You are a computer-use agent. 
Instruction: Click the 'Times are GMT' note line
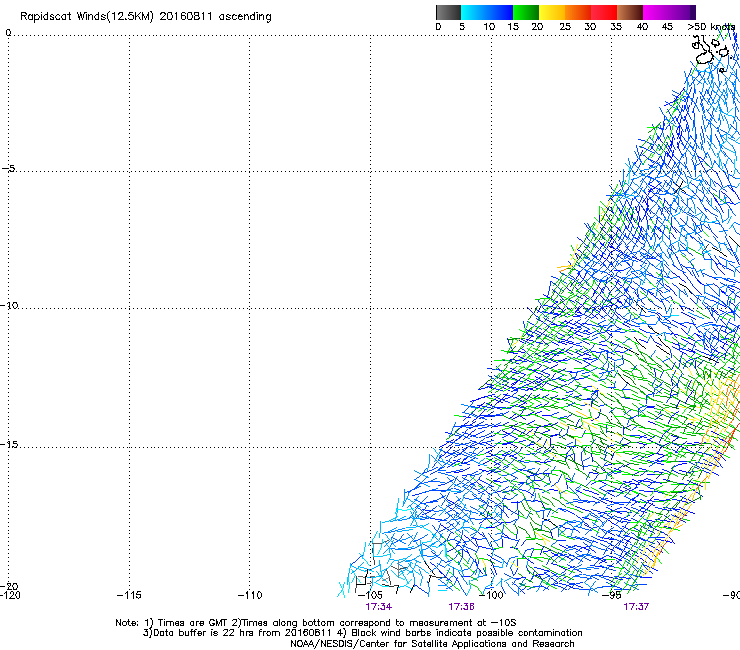coord(316,623)
